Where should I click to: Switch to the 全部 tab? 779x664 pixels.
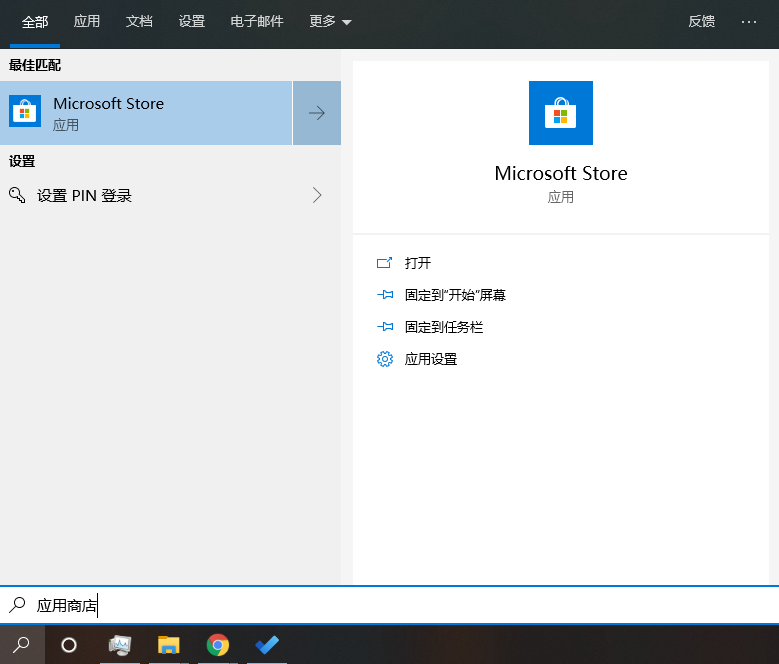click(35, 22)
